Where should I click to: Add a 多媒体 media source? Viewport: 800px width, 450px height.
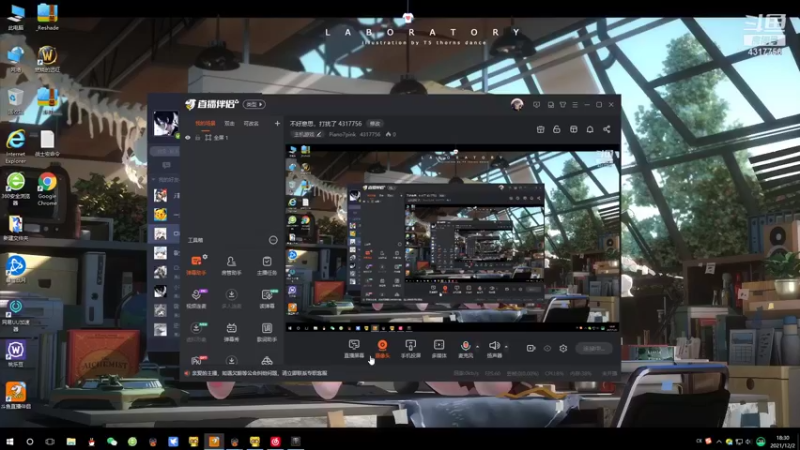click(x=439, y=348)
